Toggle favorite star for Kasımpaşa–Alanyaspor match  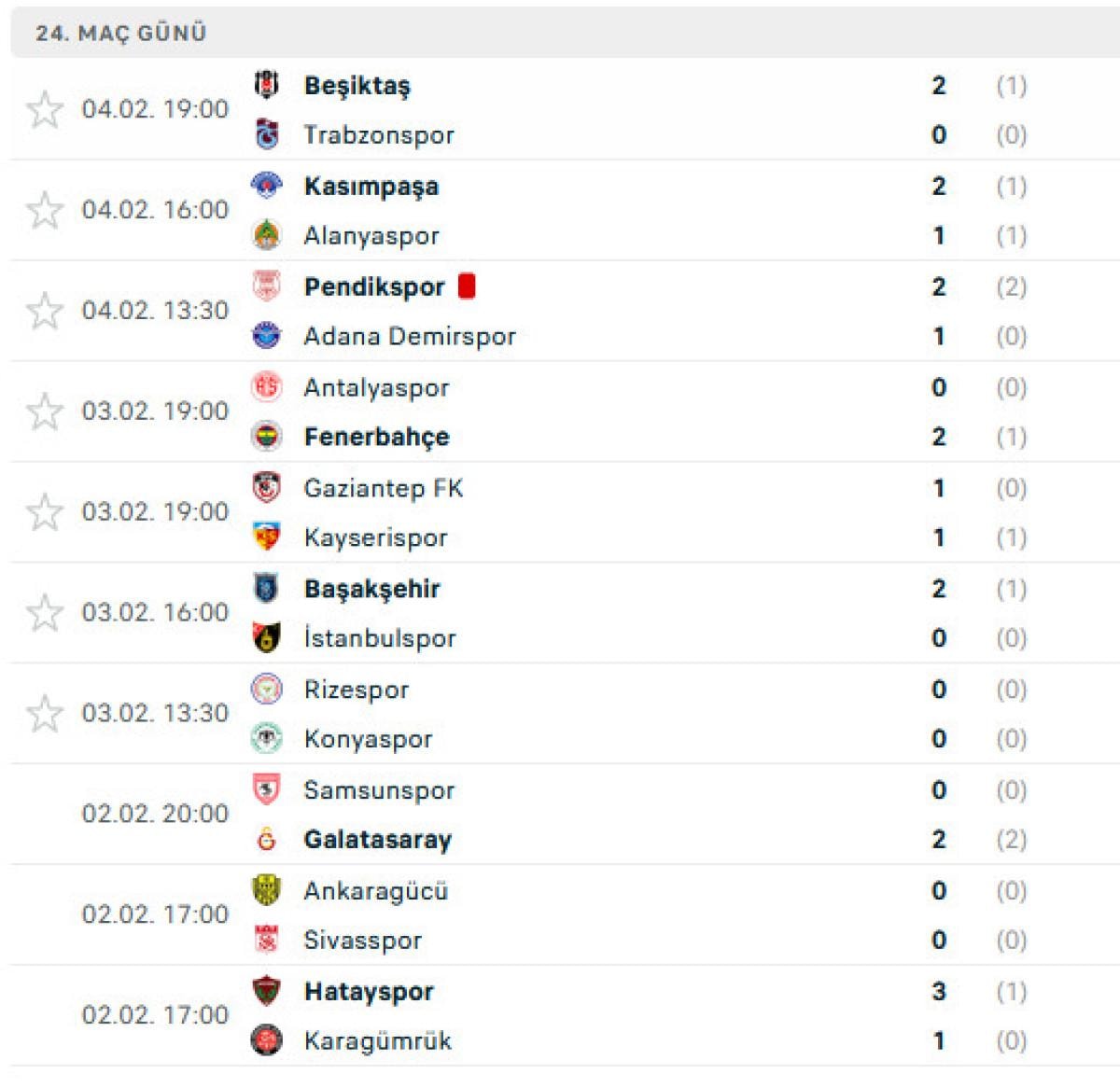point(45,211)
